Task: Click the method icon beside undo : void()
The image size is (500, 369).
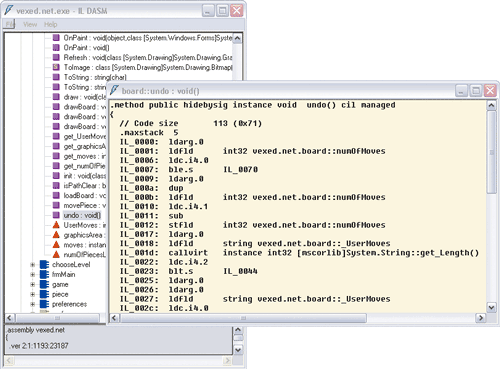Action: (56, 215)
